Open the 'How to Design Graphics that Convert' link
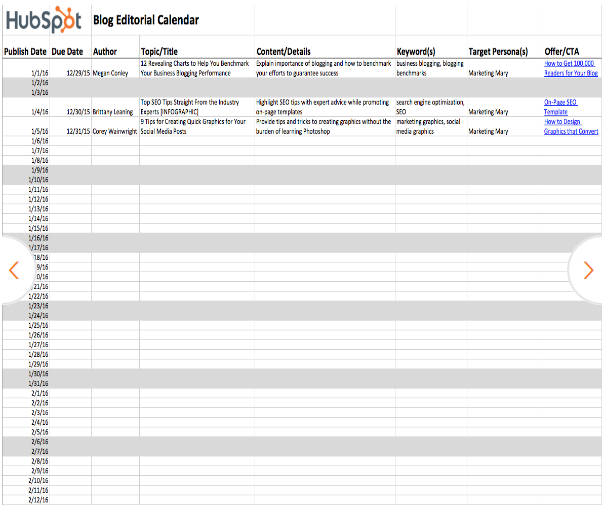605x510 pixels. pyautogui.click(x=571, y=127)
